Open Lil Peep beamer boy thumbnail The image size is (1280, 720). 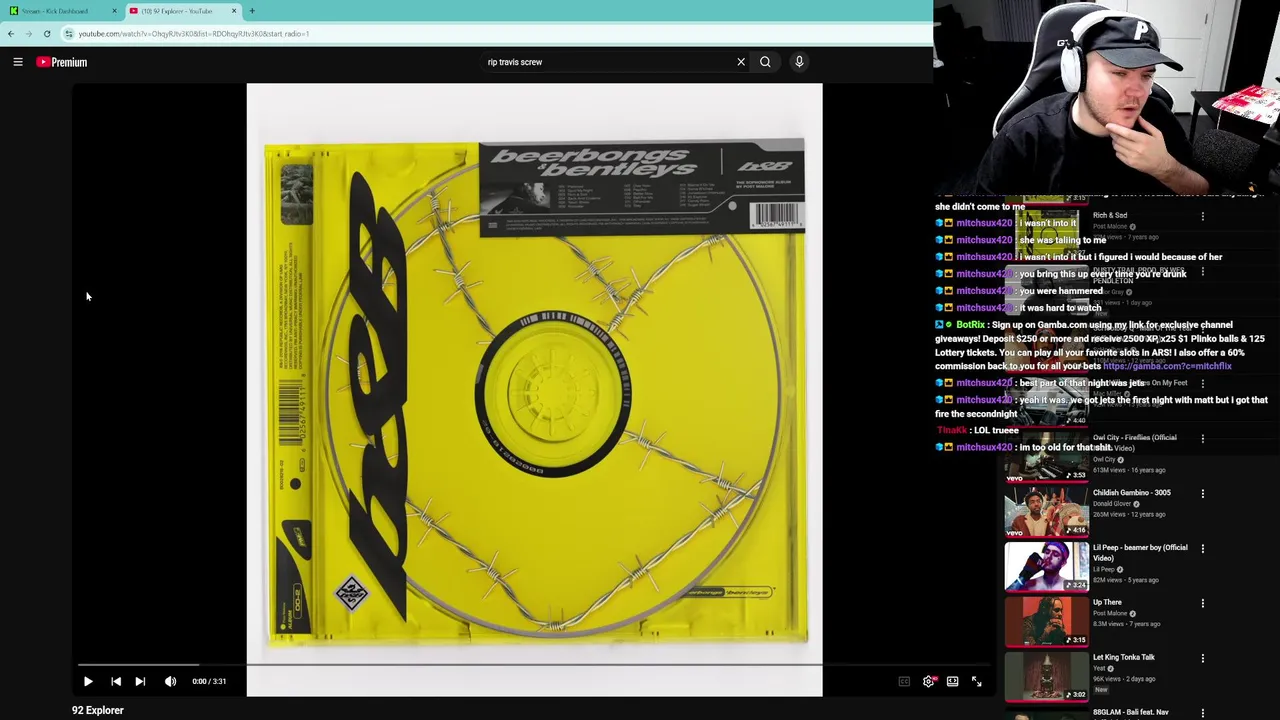(x=1047, y=566)
